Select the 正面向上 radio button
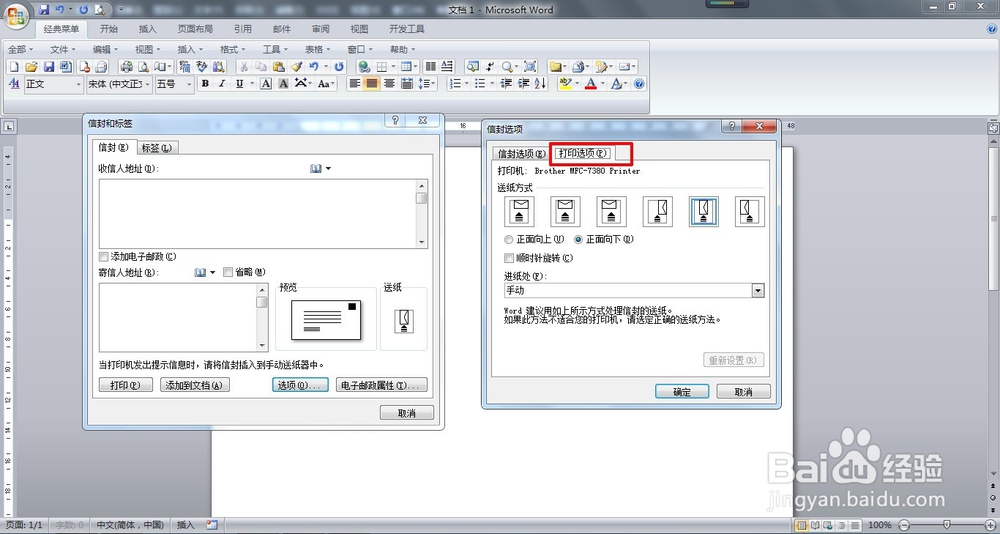 pos(508,240)
